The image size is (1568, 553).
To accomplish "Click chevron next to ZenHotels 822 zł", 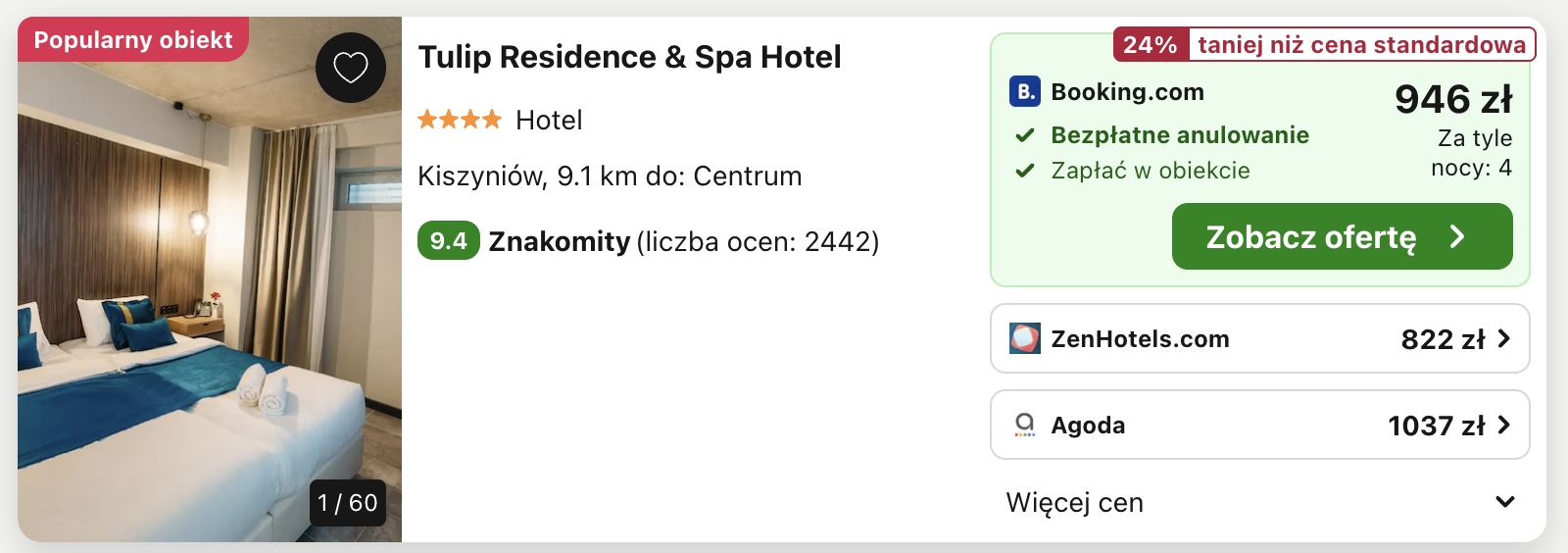I will (1504, 338).
